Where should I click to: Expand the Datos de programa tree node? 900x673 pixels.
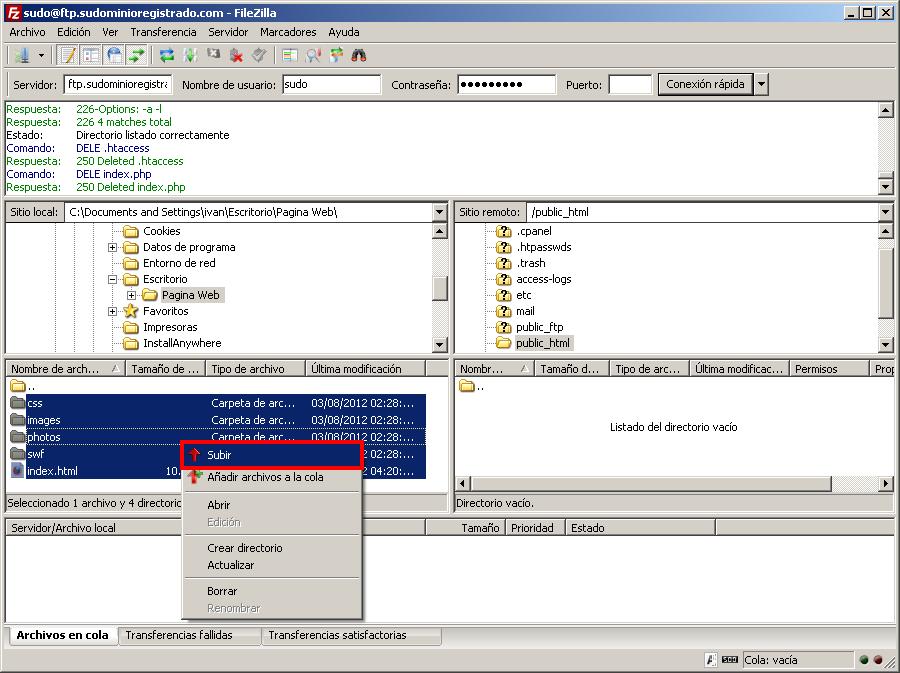click(112, 247)
